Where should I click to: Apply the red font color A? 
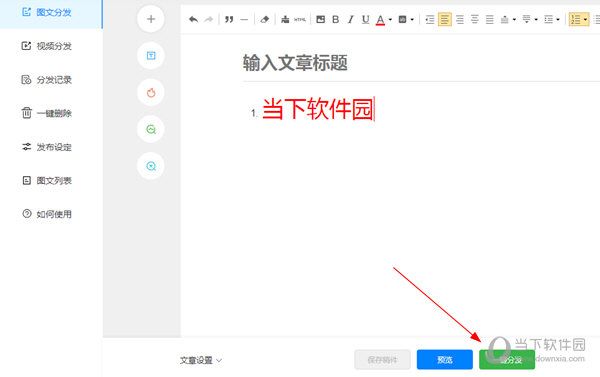(x=380, y=20)
